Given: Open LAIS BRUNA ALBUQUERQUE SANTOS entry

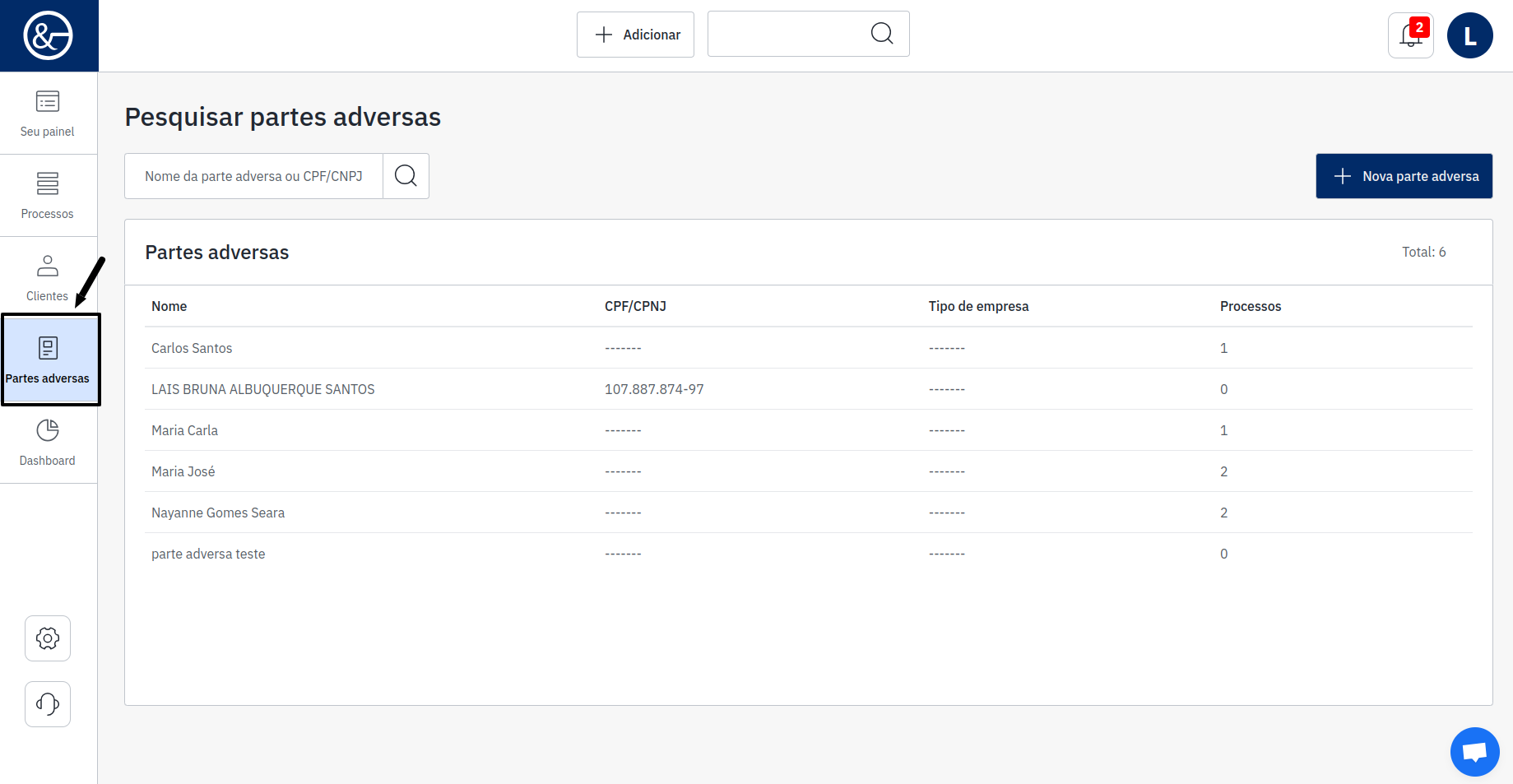Looking at the screenshot, I should [x=262, y=389].
